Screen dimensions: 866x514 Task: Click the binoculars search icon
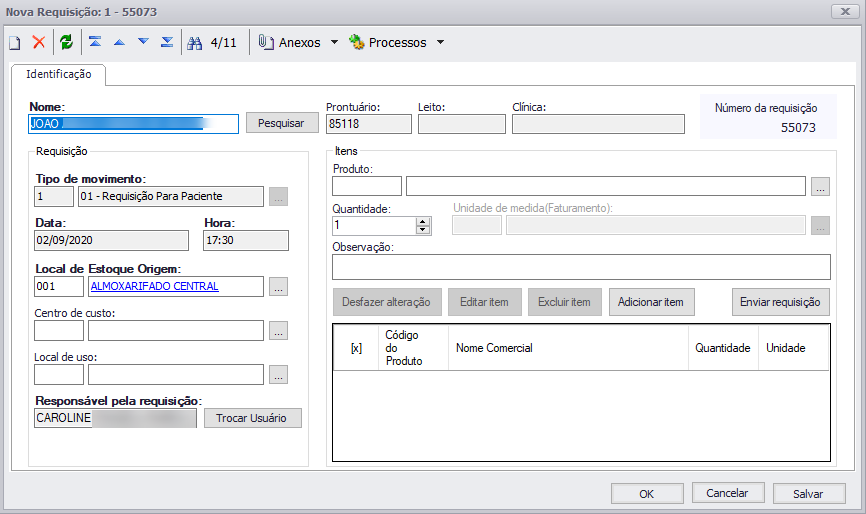(194, 43)
